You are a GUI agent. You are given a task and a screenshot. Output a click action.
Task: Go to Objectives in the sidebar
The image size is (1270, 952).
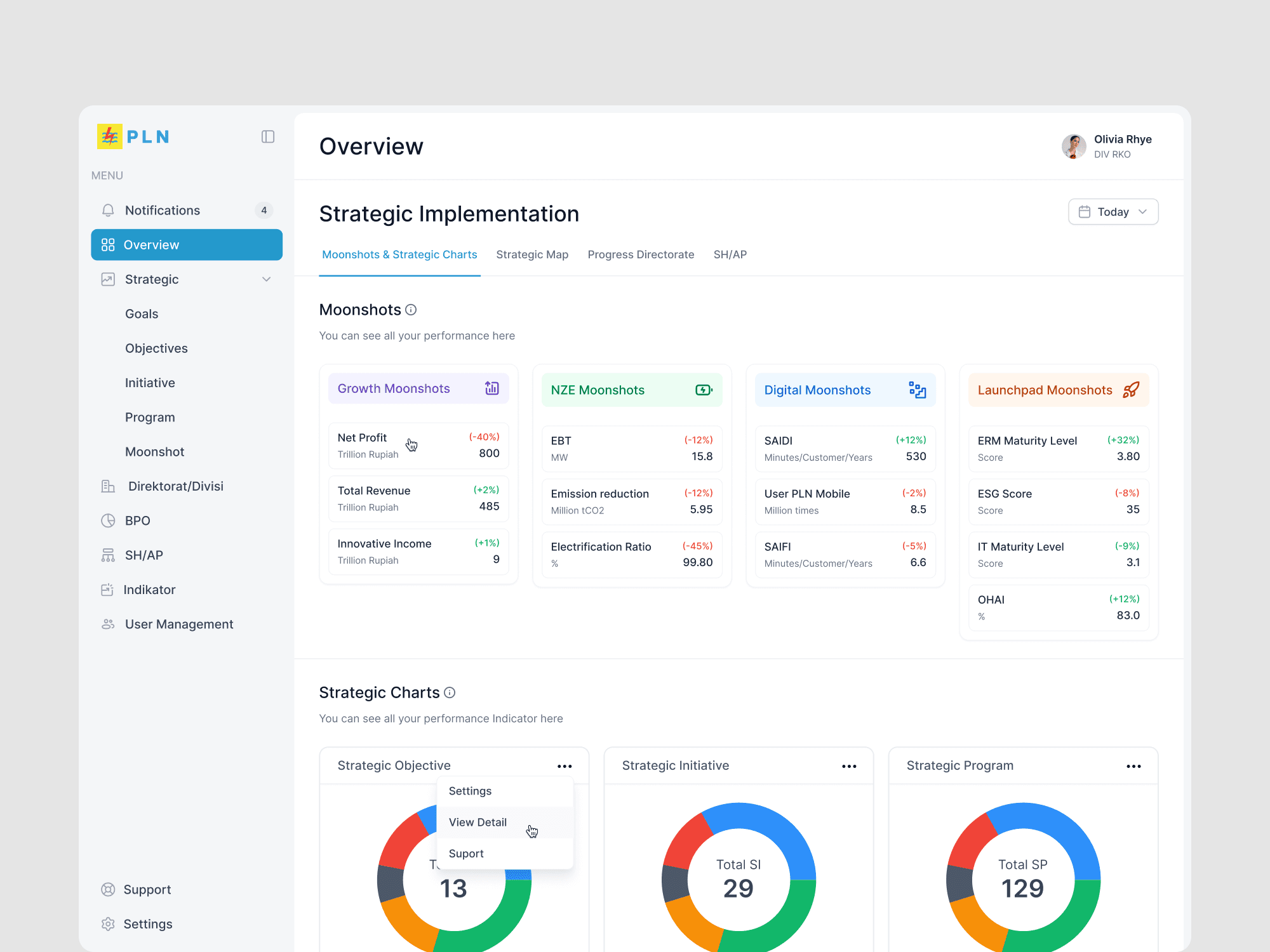pyautogui.click(x=156, y=348)
